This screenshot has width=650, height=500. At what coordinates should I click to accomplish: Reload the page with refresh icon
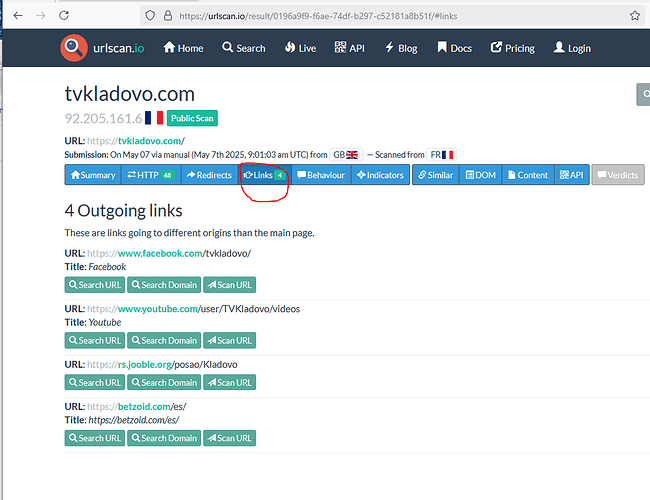pyautogui.click(x=64, y=16)
